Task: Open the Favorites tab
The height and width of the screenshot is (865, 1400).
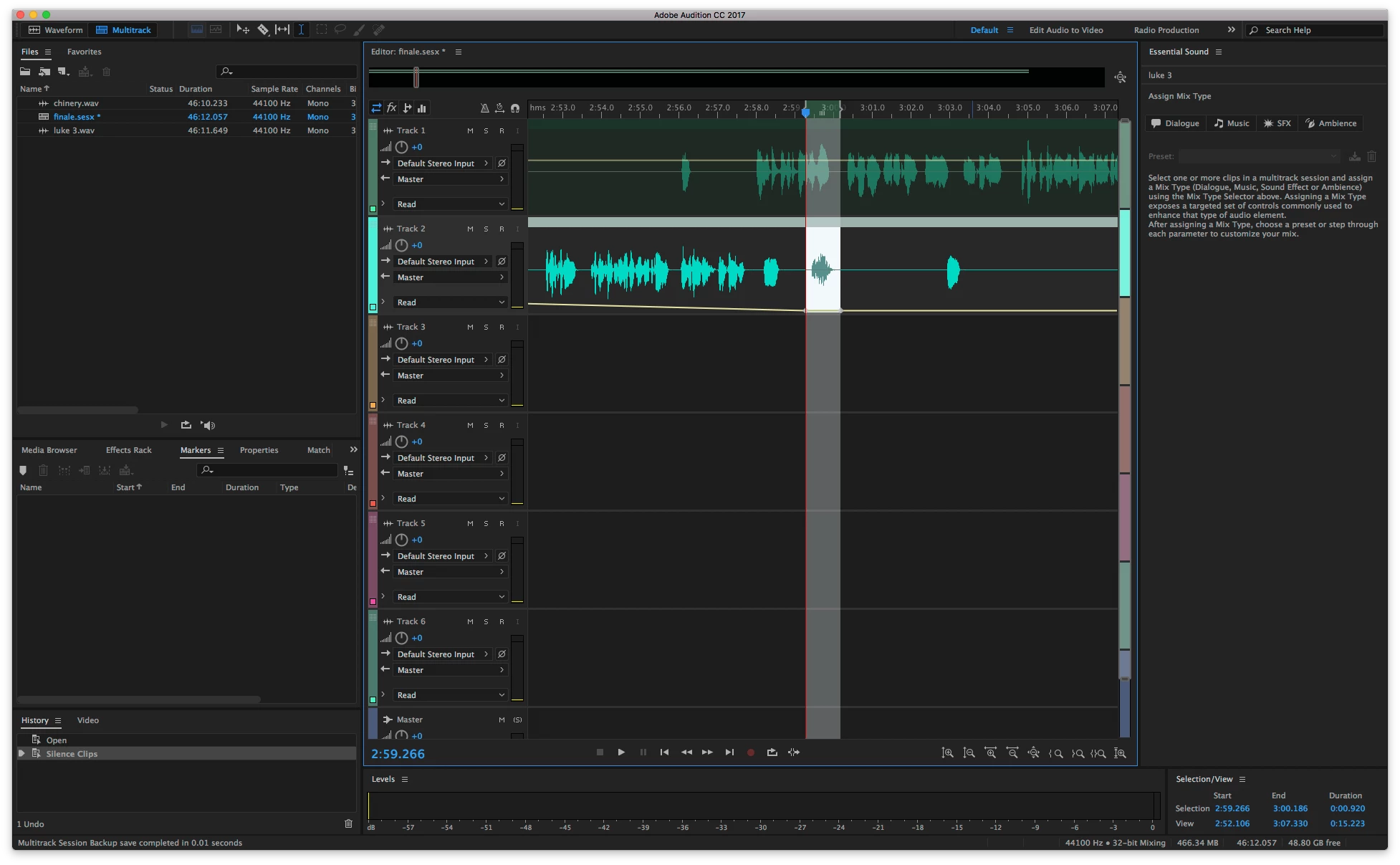Action: pyautogui.click(x=84, y=52)
